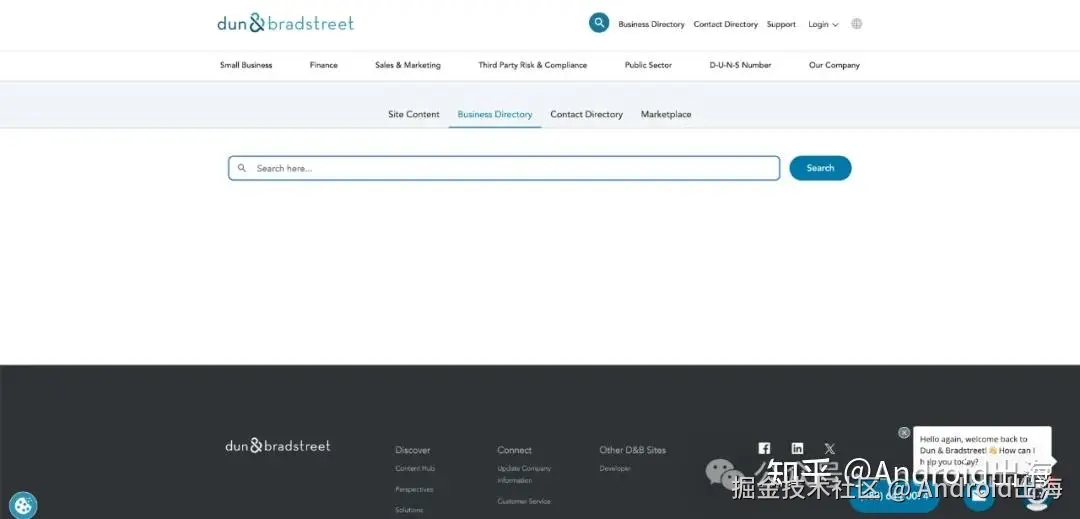1080x519 pixels.
Task: Open the Sales & Marketing menu
Action: (x=408, y=65)
